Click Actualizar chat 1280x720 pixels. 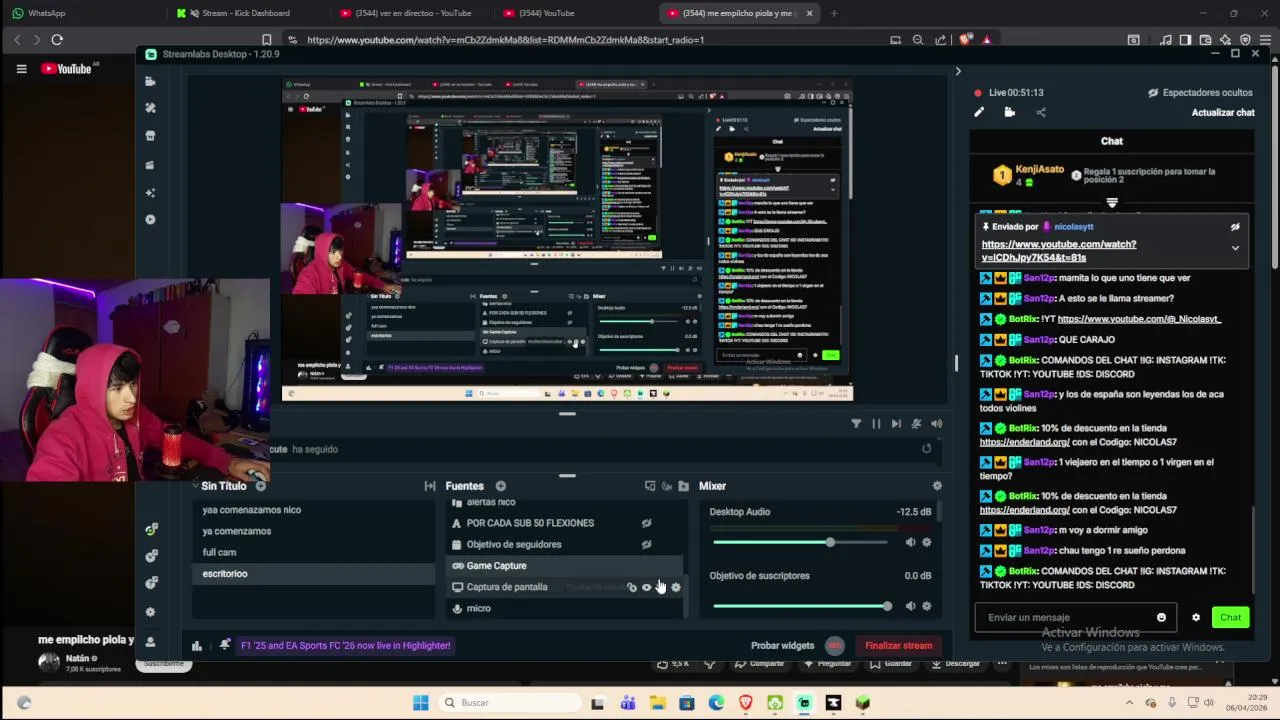1223,112
